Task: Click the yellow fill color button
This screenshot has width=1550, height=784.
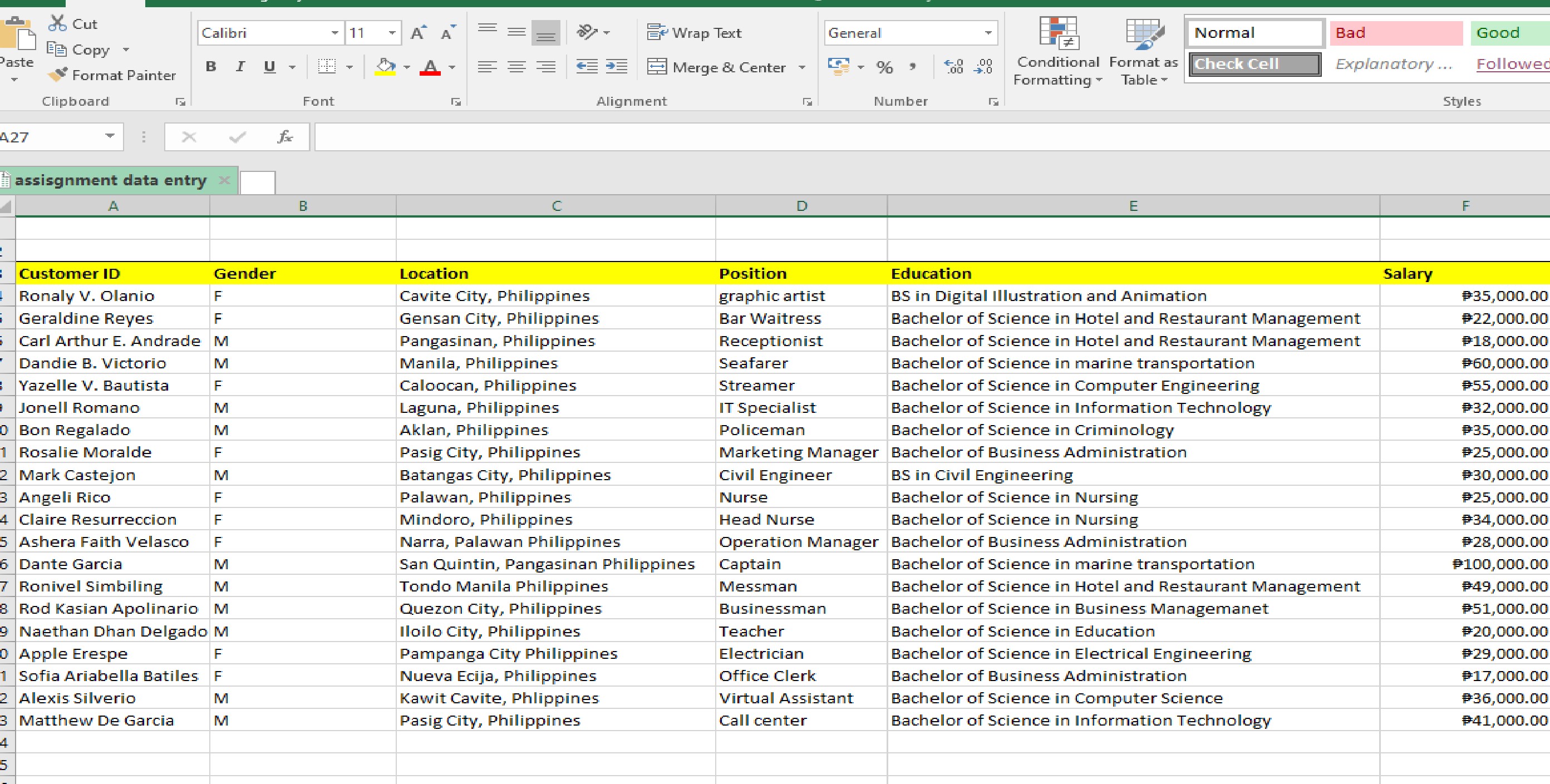Action: point(385,66)
